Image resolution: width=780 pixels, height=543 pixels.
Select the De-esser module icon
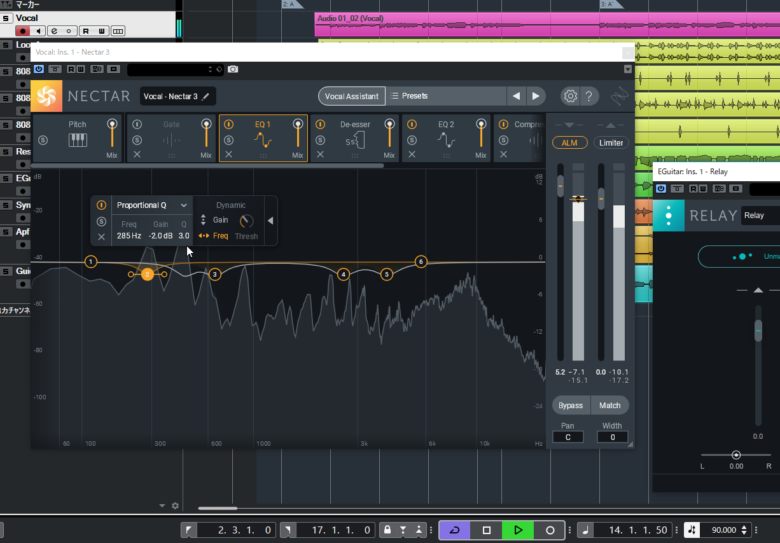(x=355, y=141)
